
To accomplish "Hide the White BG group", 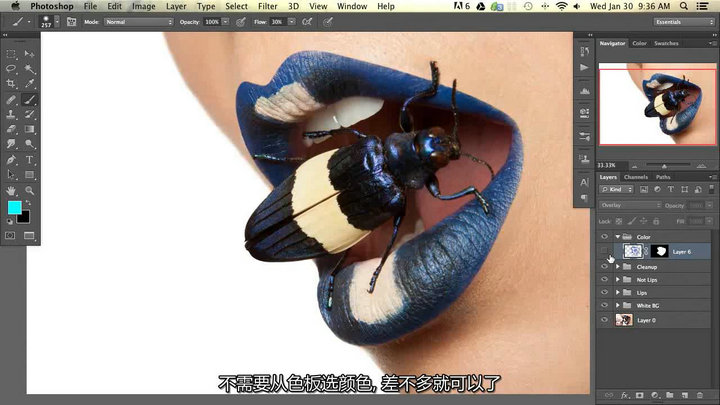I will coord(604,304).
